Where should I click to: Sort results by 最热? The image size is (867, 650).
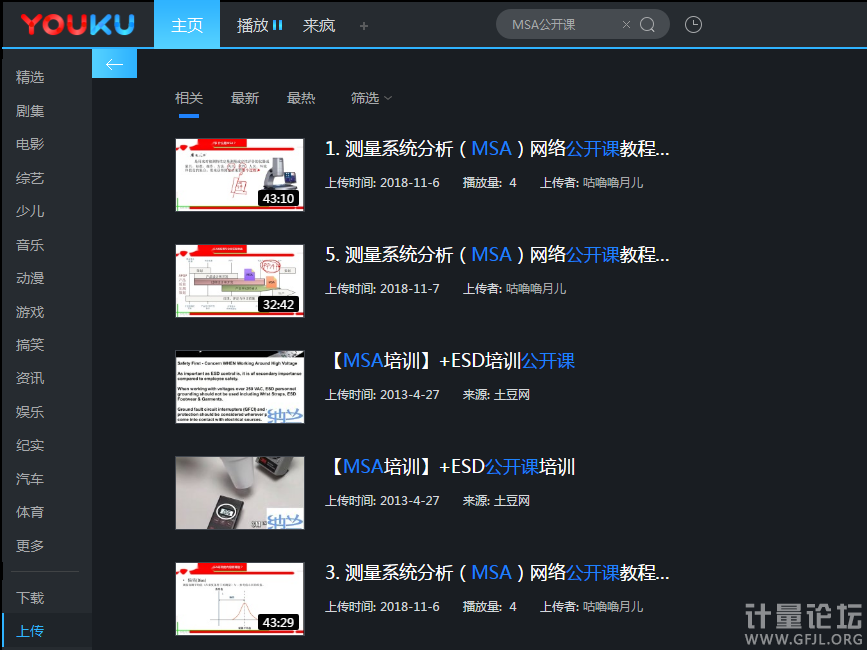click(301, 98)
